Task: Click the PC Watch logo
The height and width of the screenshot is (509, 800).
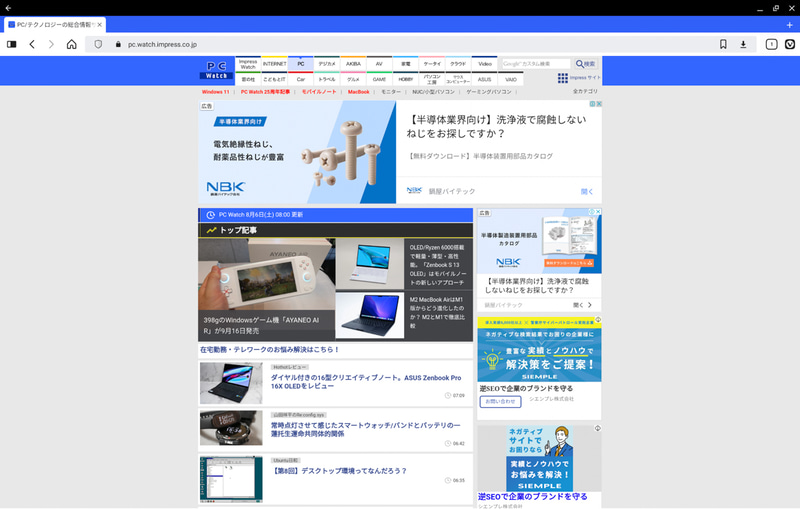Action: click(x=216, y=69)
